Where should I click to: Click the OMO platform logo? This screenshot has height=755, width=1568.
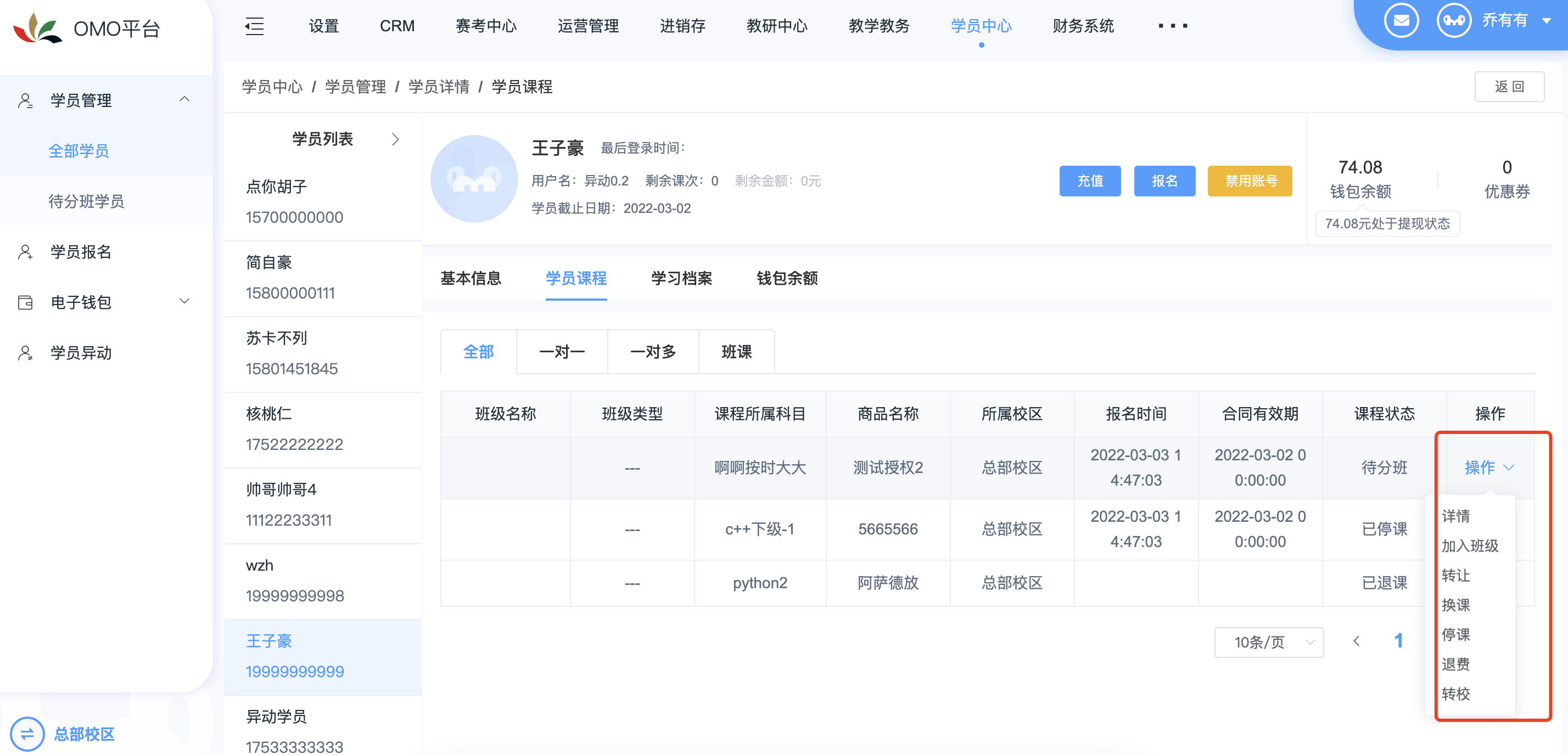coord(38,28)
